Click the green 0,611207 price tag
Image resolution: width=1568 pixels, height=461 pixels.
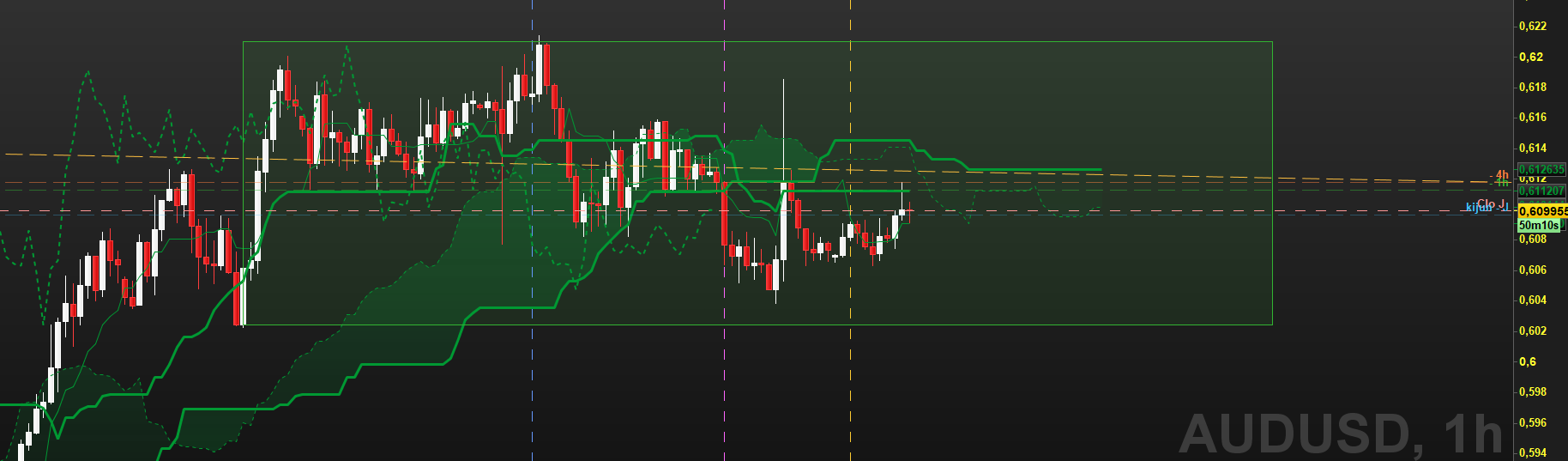[1541, 191]
